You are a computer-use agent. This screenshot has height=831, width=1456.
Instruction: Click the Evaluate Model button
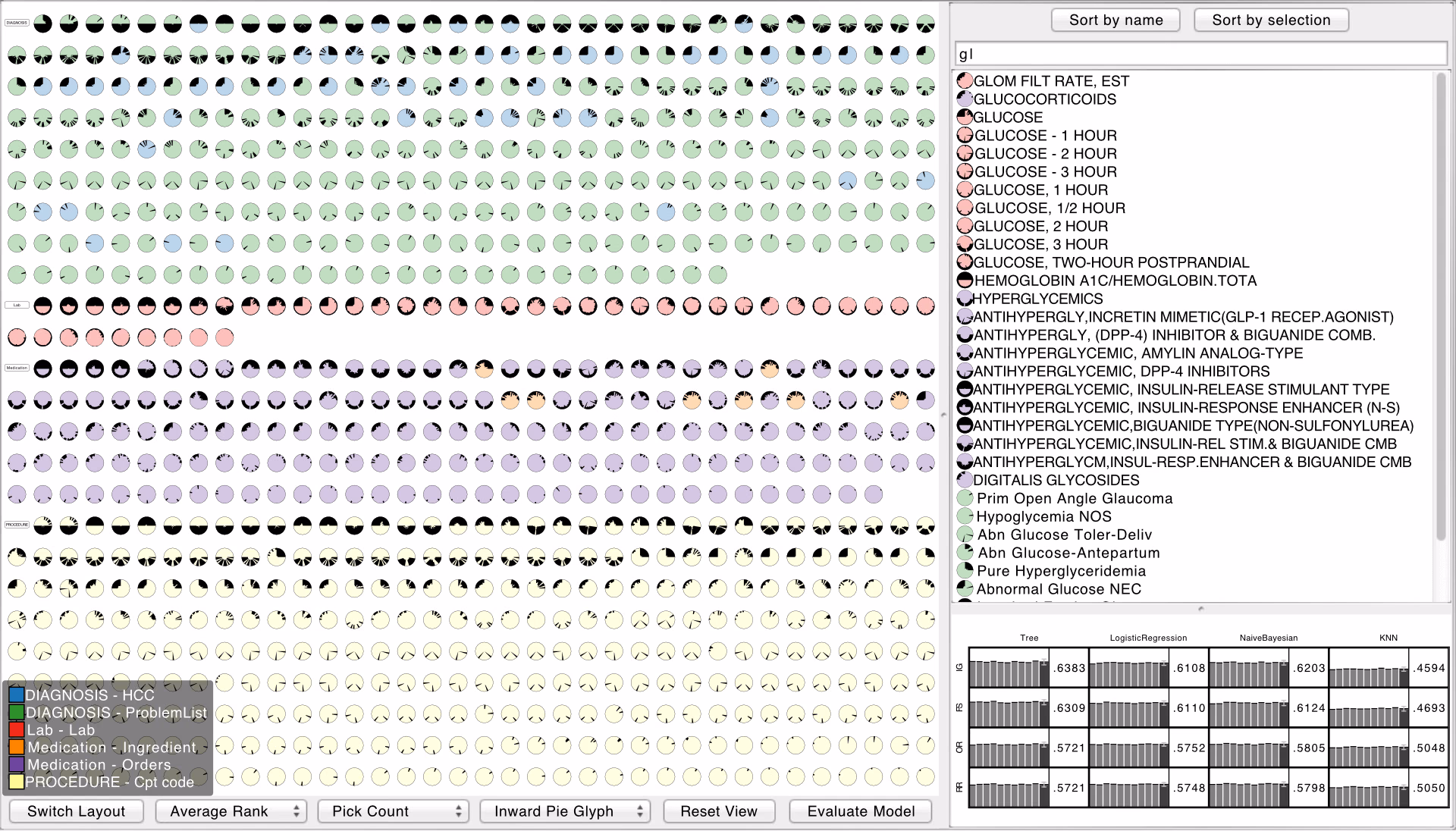point(861,811)
